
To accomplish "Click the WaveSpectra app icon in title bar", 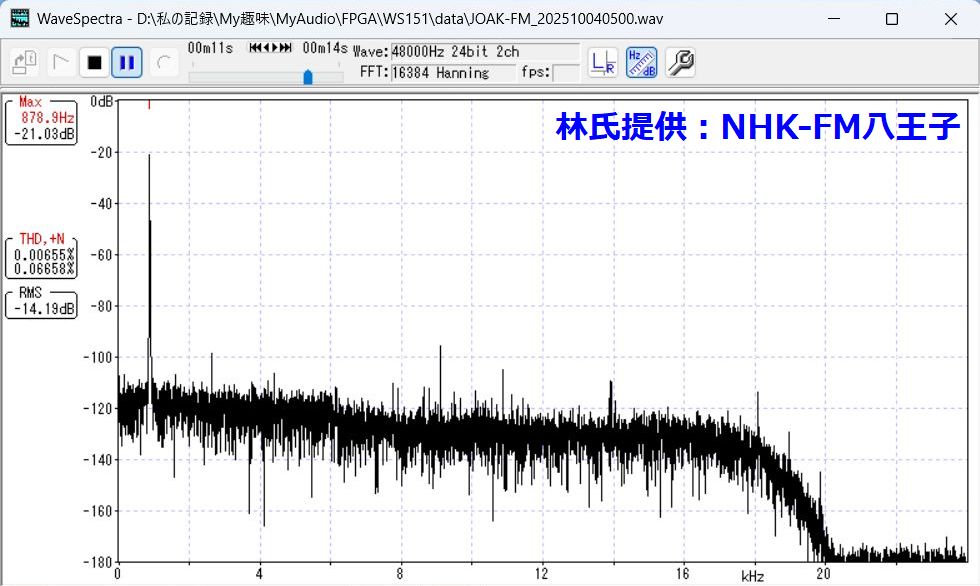I will tap(19, 19).
